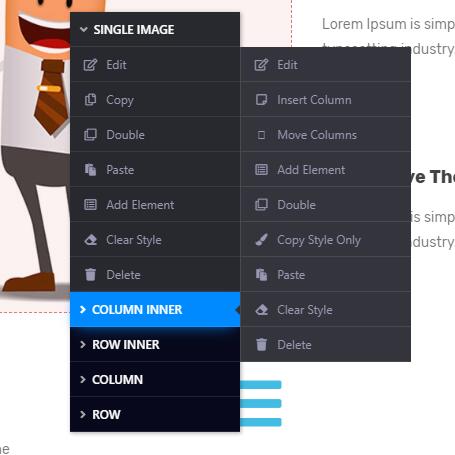Expand the Row Inner section
The height and width of the screenshot is (455, 455).
(155, 345)
